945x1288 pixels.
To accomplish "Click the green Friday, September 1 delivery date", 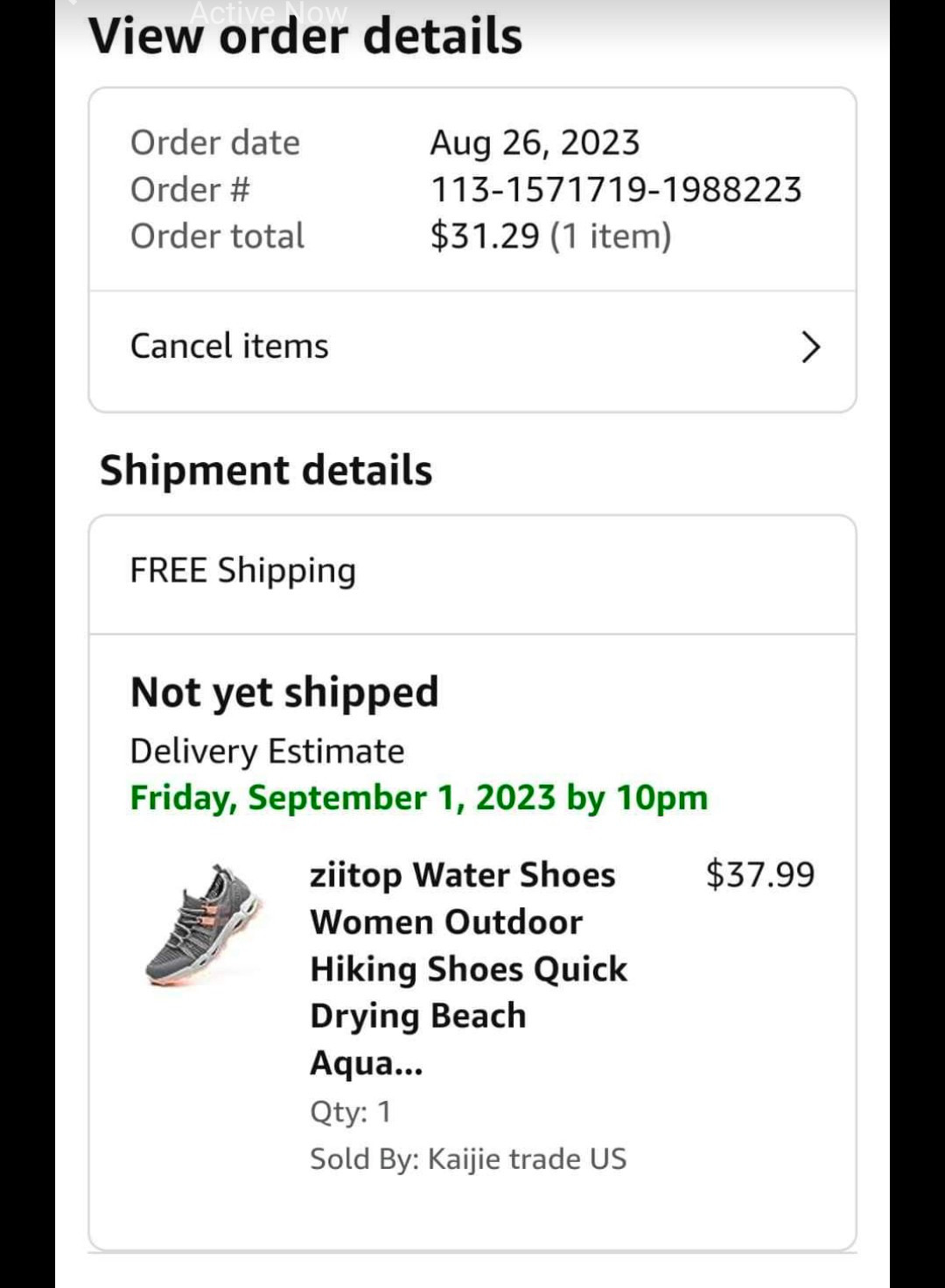I will (418, 798).
